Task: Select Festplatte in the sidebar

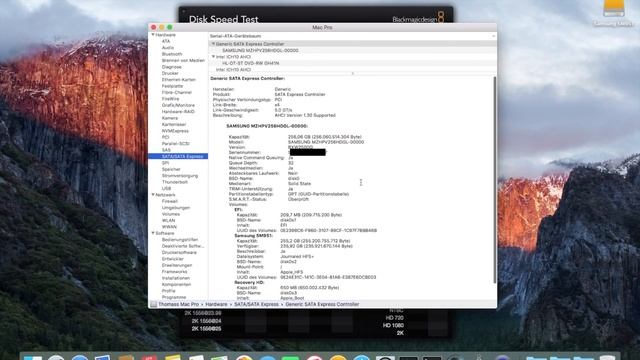Action: point(172,86)
